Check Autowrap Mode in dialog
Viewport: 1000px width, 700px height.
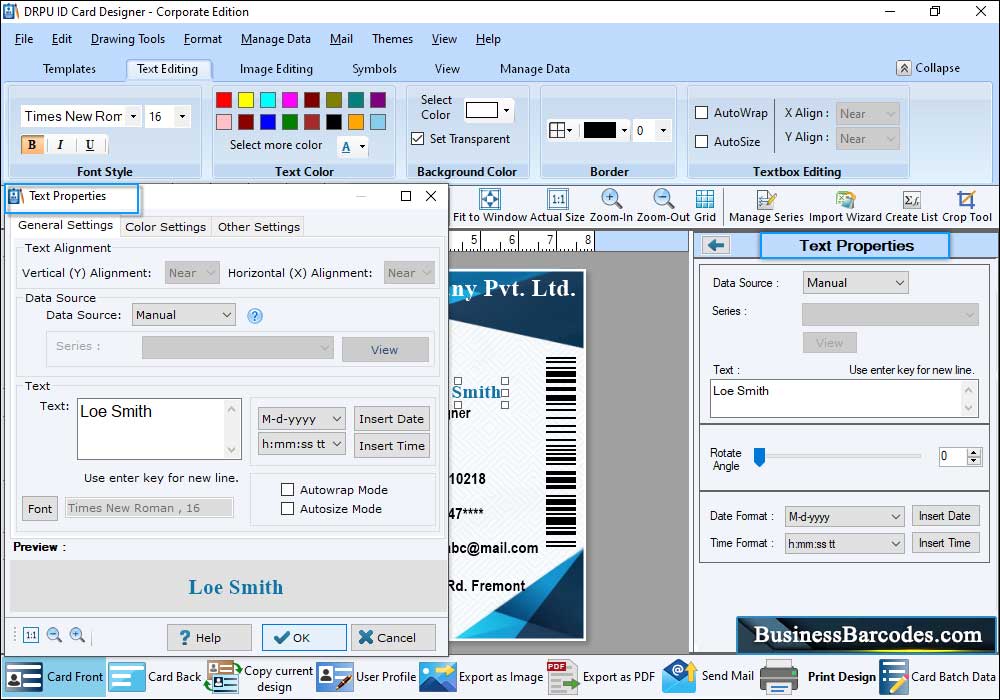288,490
